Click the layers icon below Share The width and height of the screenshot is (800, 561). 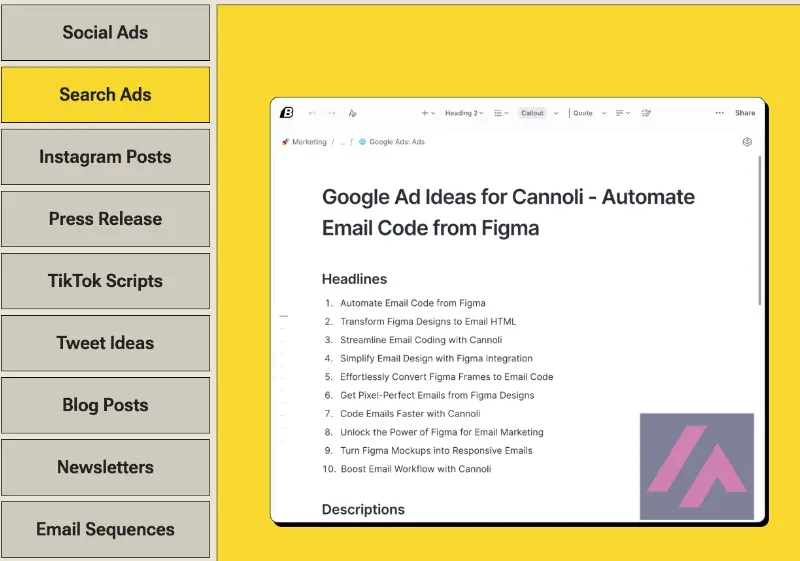click(746, 142)
